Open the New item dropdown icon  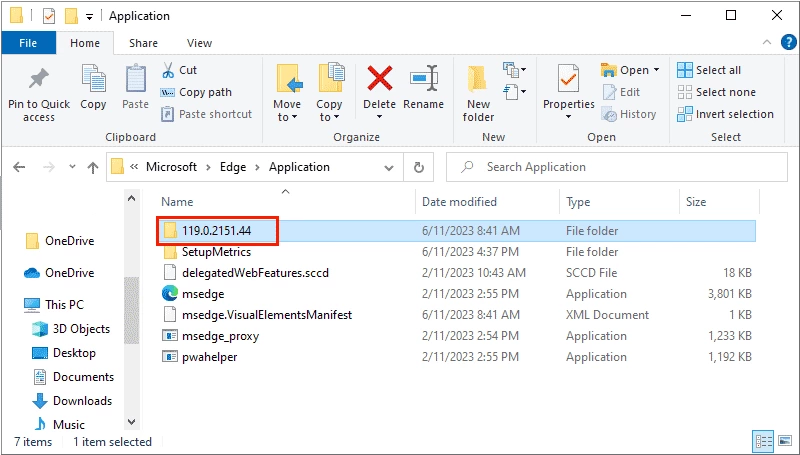[x=514, y=69]
